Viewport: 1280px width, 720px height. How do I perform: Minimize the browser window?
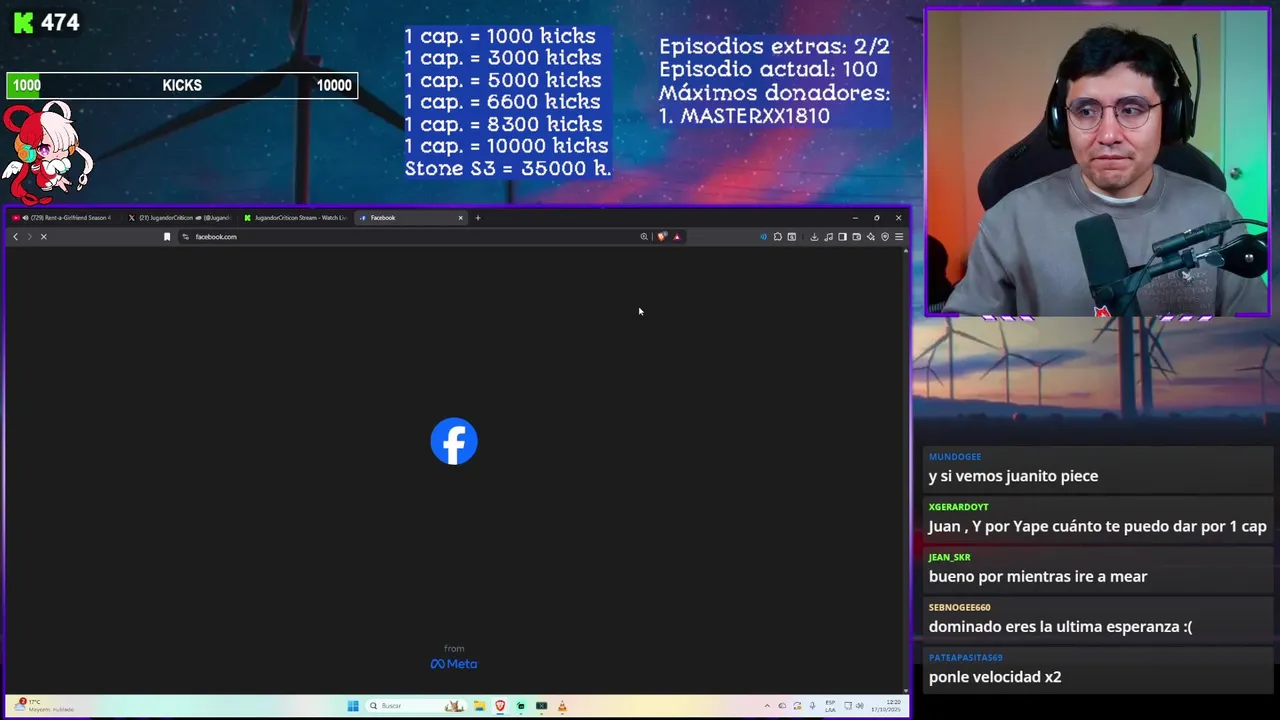click(x=855, y=217)
